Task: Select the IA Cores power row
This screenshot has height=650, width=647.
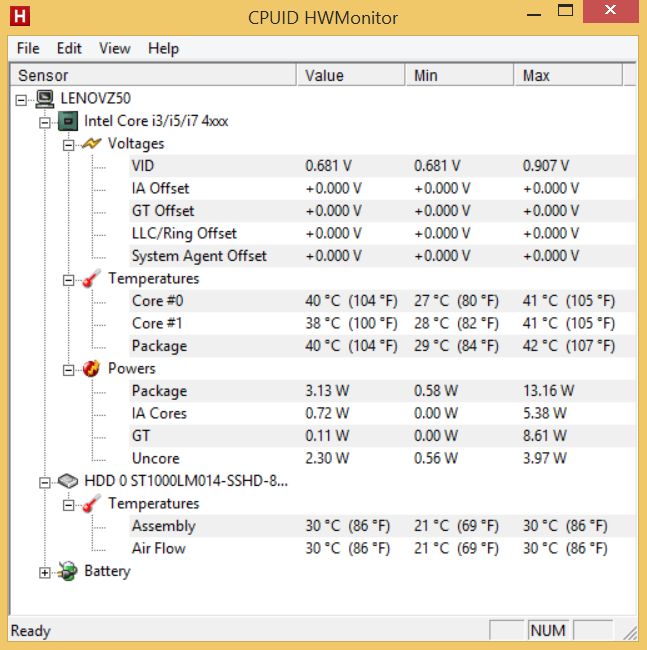Action: point(382,413)
